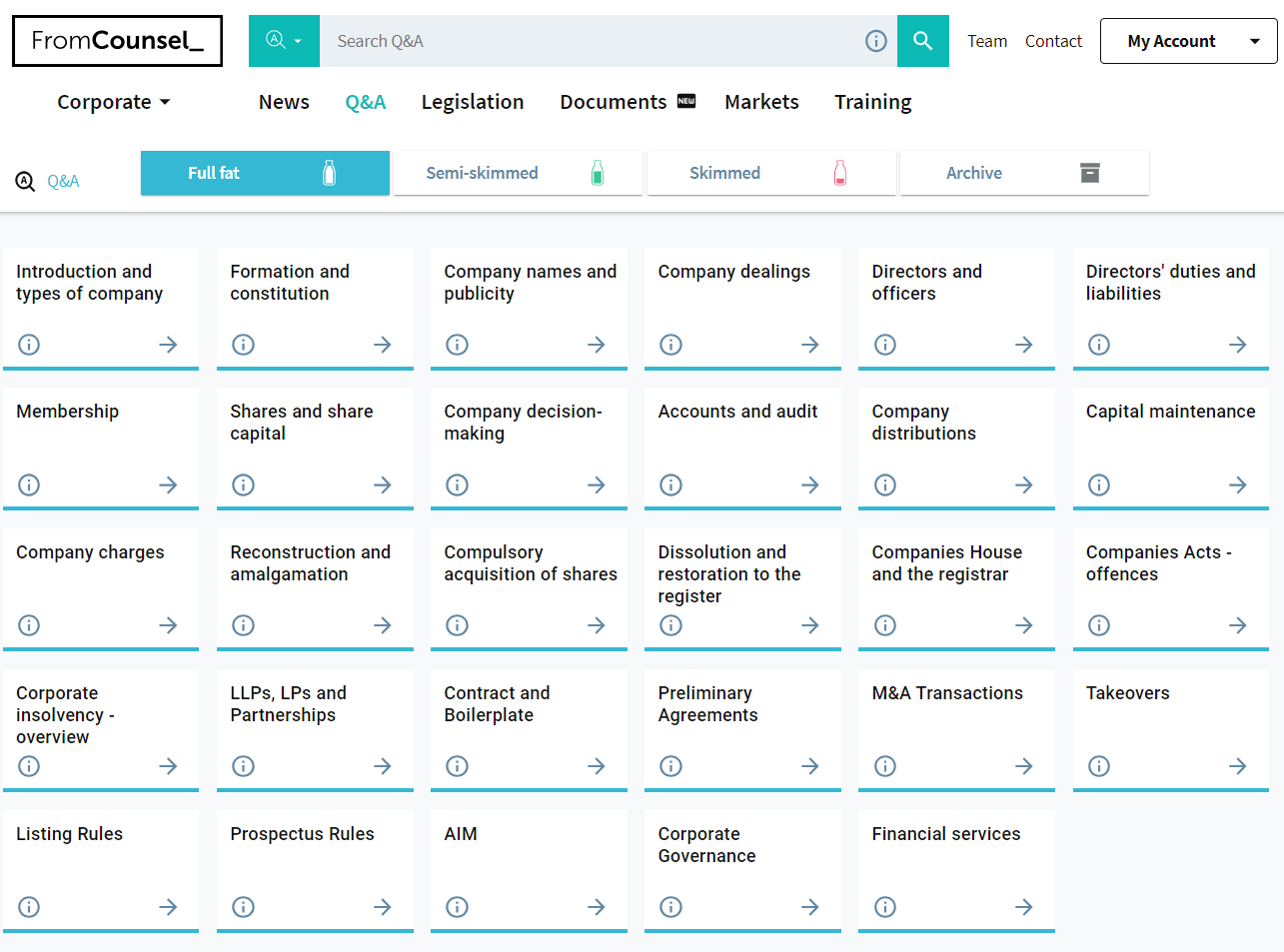Expand the Corporate practice area dropdown

113,102
